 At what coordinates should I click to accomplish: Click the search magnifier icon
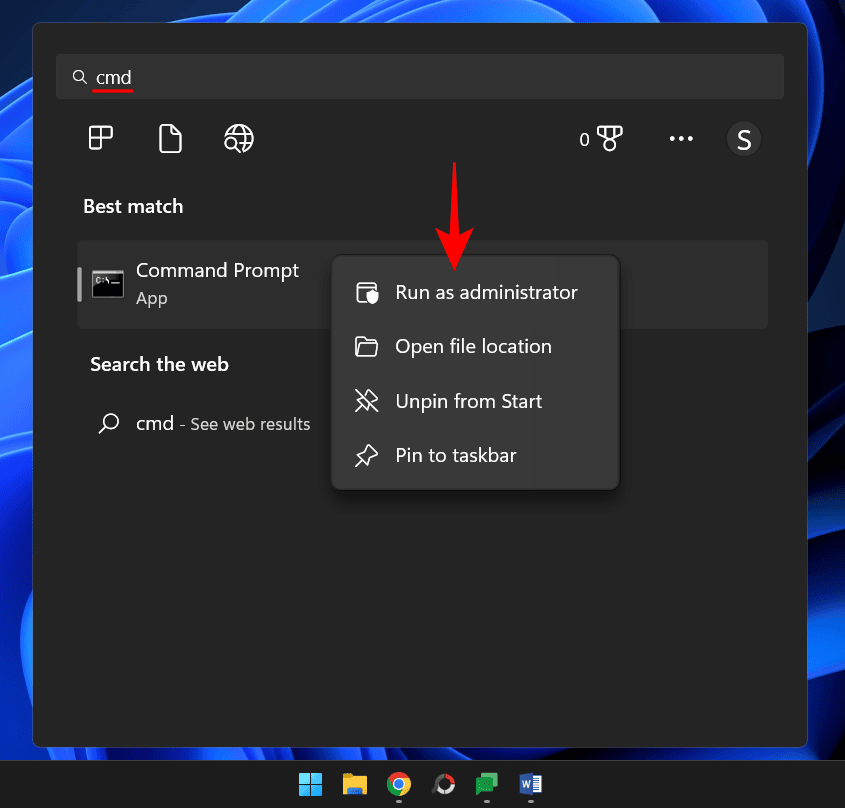80,77
